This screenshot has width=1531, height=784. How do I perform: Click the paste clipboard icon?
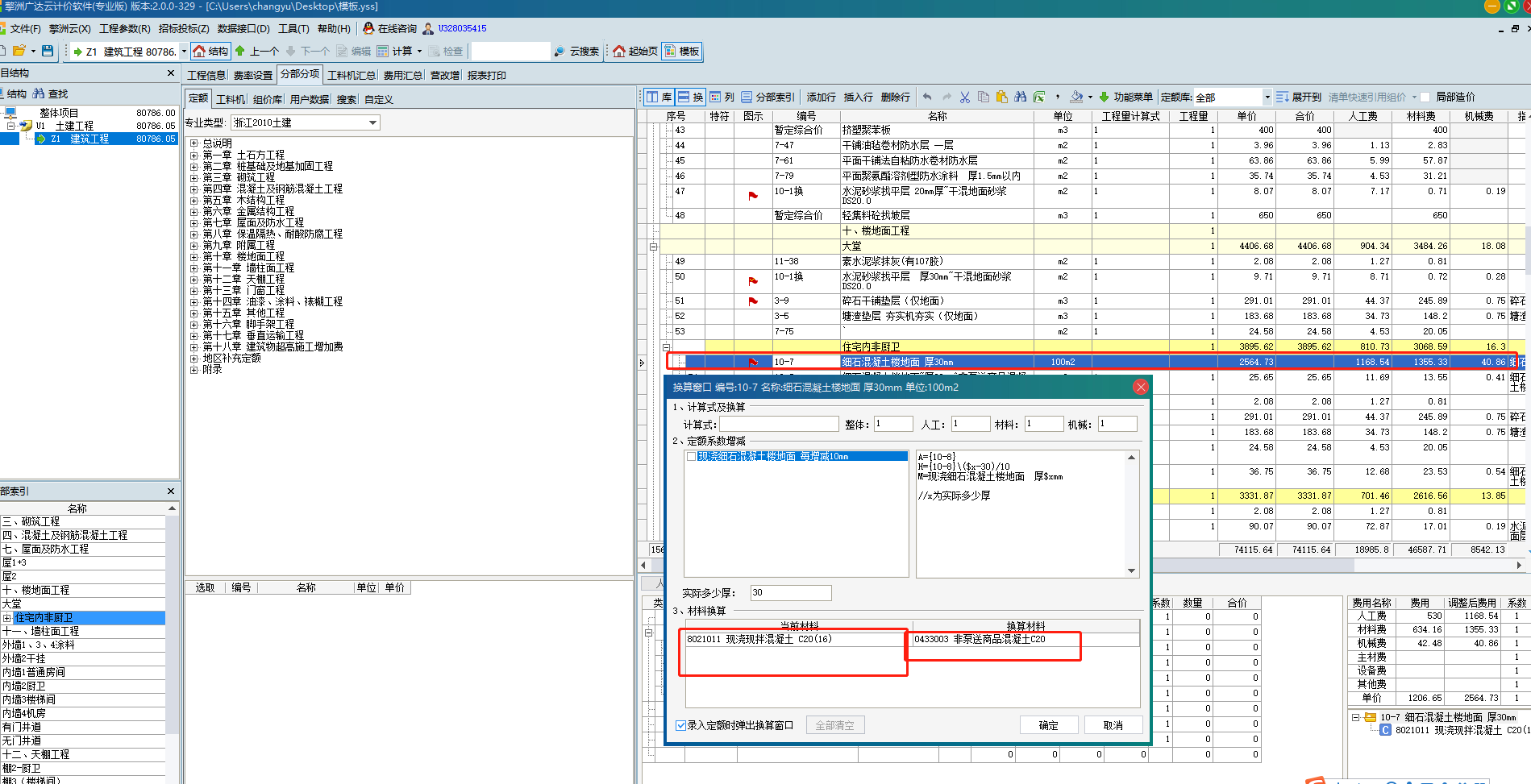[1002, 97]
